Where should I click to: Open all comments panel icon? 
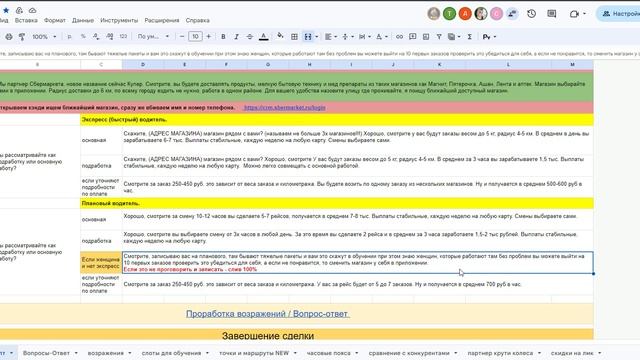[x=551, y=13]
